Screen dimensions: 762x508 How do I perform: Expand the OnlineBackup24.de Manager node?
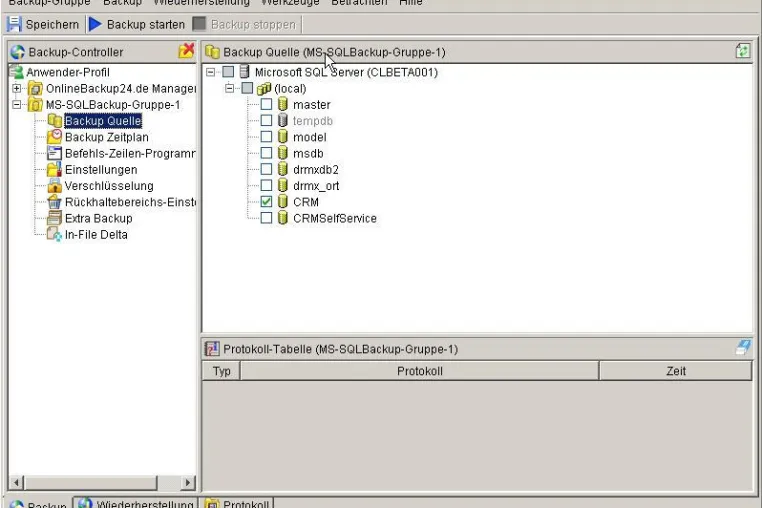(17, 88)
